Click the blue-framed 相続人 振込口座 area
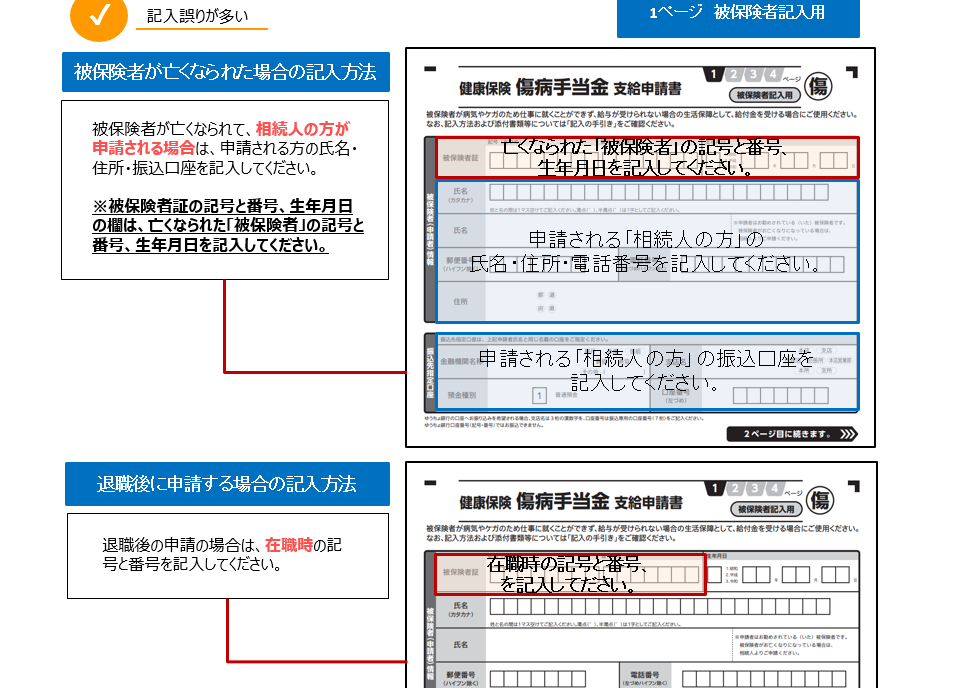Image resolution: width=972 pixels, height=688 pixels. tap(645, 370)
